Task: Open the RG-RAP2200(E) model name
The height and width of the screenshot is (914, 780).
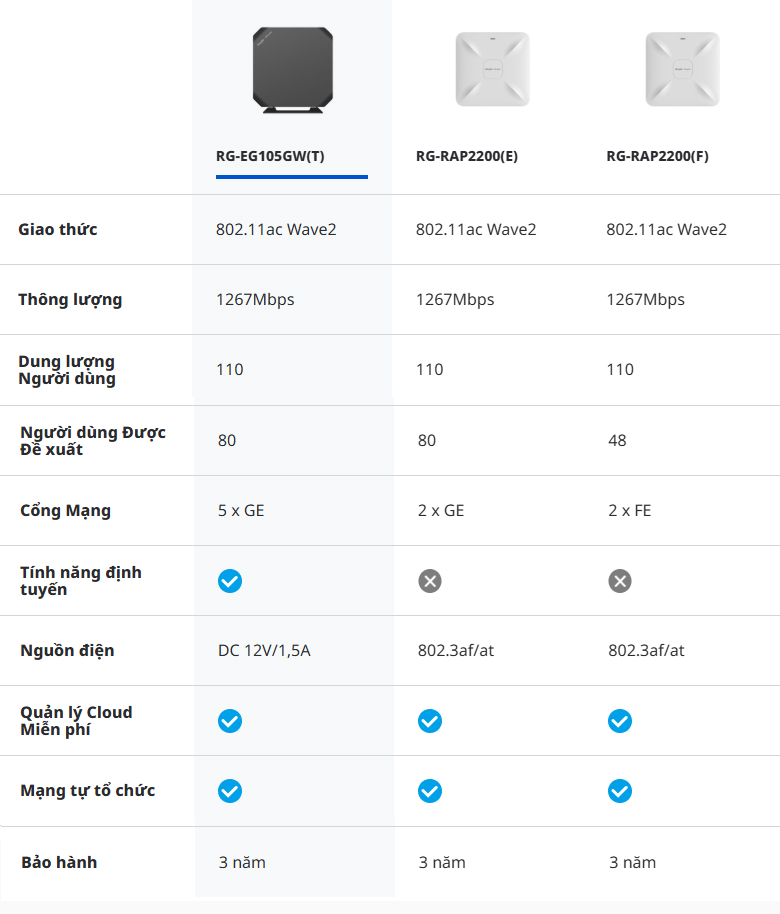Action: point(467,156)
